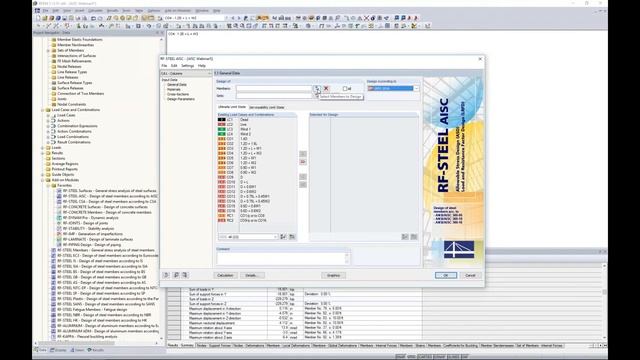Viewport: 640px width, 360px height.
Task: Click the second icon under Selected for Design list
Action: pos(414,237)
